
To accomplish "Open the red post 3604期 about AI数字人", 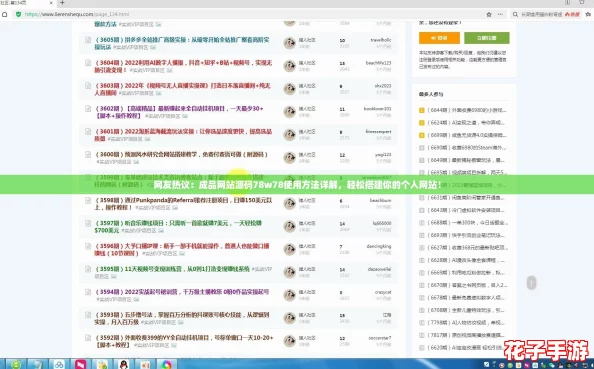I will click(183, 66).
